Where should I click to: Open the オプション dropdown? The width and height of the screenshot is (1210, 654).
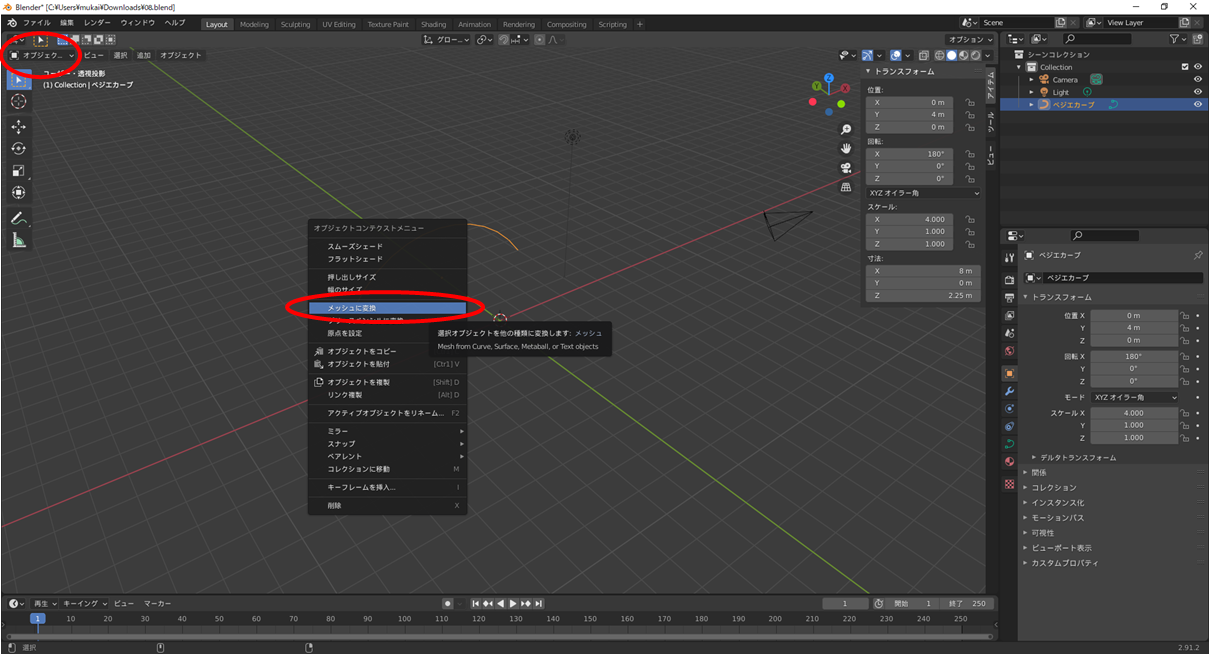970,39
